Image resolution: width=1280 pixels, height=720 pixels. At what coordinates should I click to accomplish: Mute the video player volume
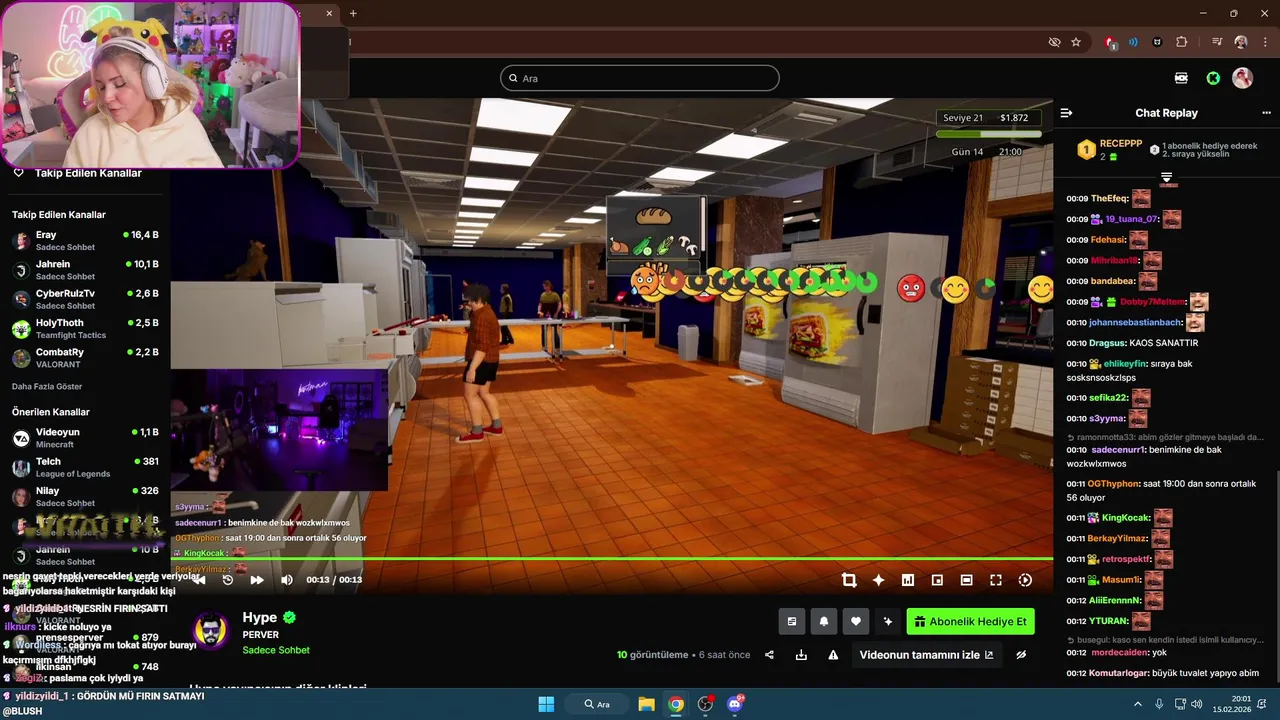(287, 580)
